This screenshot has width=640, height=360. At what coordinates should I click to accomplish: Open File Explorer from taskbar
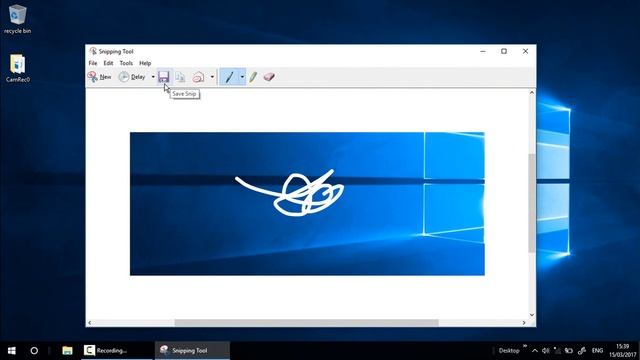(67, 351)
